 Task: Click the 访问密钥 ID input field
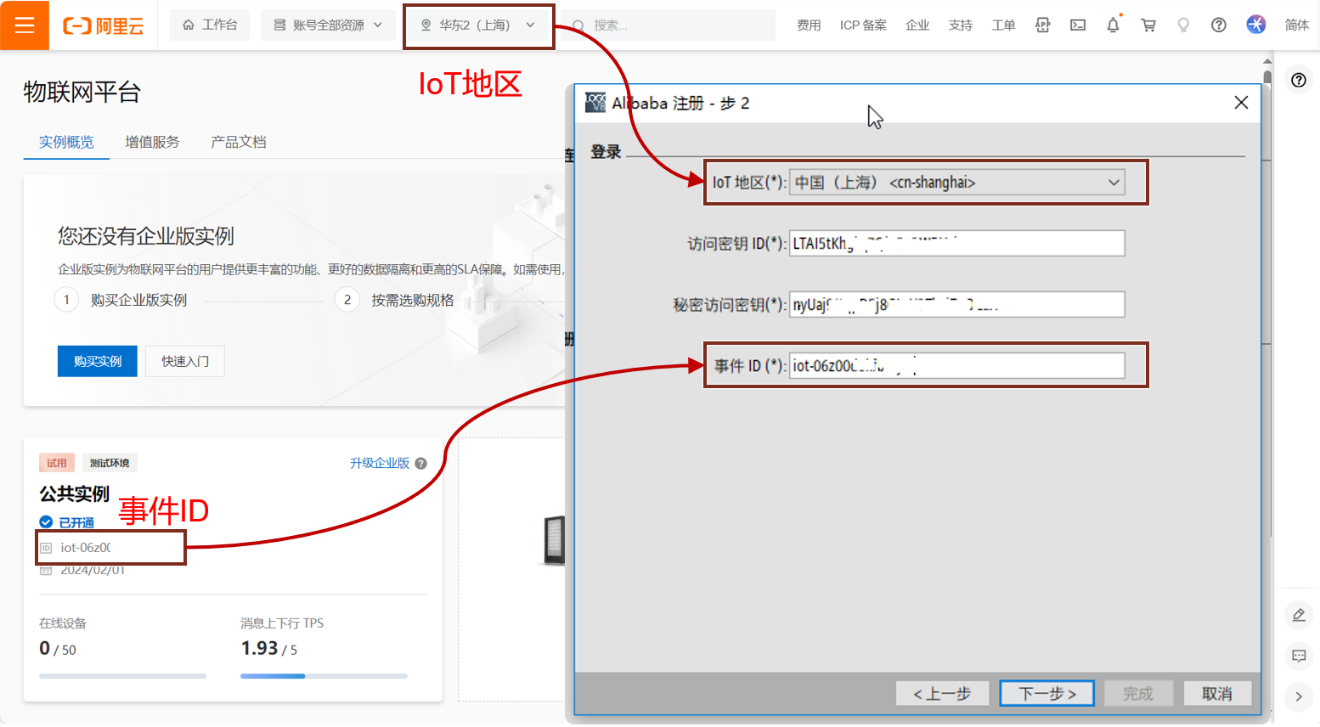pos(957,243)
